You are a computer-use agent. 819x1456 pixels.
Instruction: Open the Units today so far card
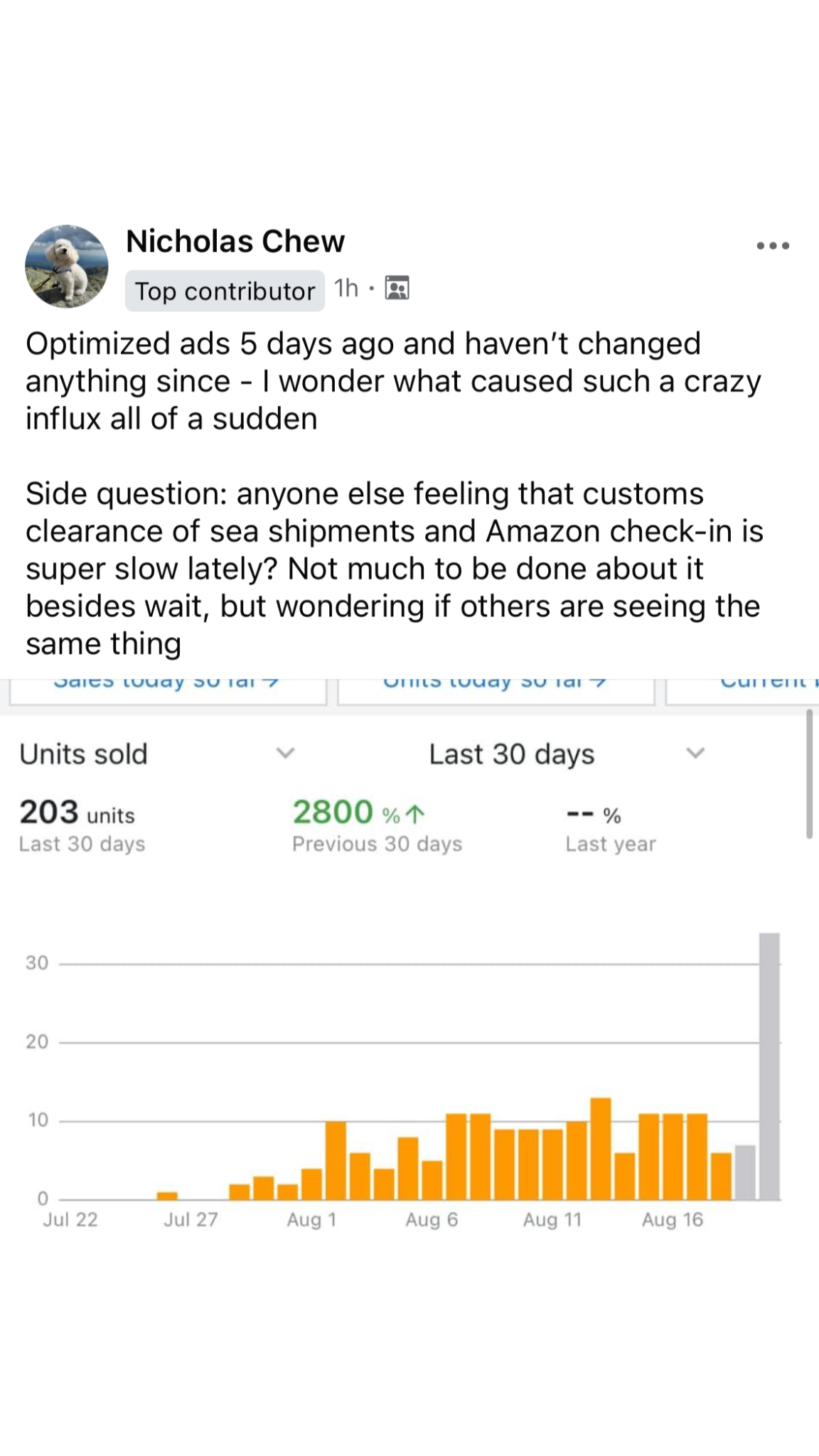[x=496, y=685]
